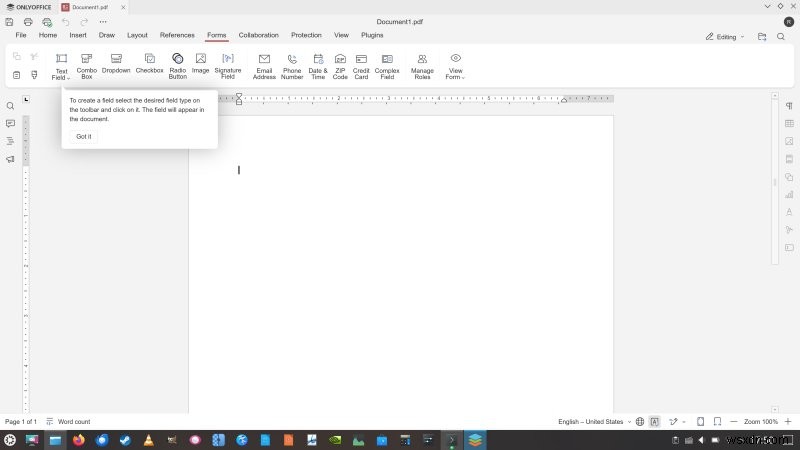Screen dimensions: 800x450
Task: Open Image settings in right sidebar
Action: point(789,141)
